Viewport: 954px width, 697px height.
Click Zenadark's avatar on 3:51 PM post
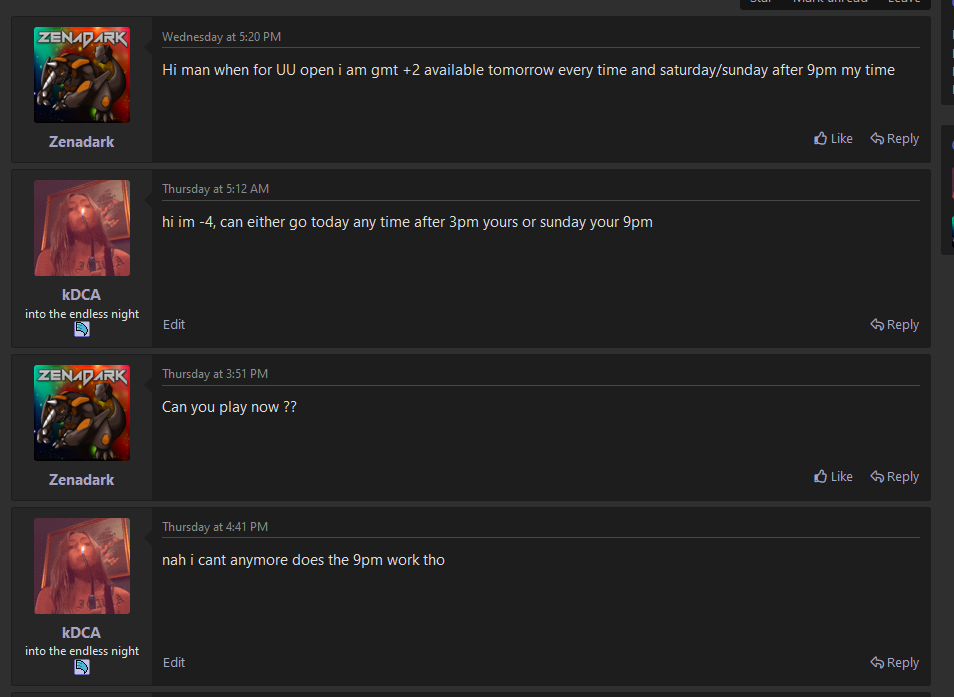(82, 413)
